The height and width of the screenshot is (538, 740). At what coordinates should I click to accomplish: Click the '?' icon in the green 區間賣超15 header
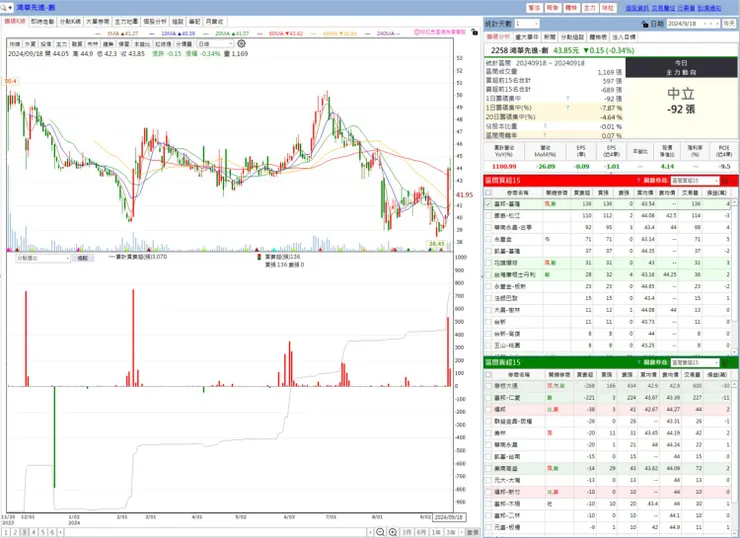[x=639, y=362]
